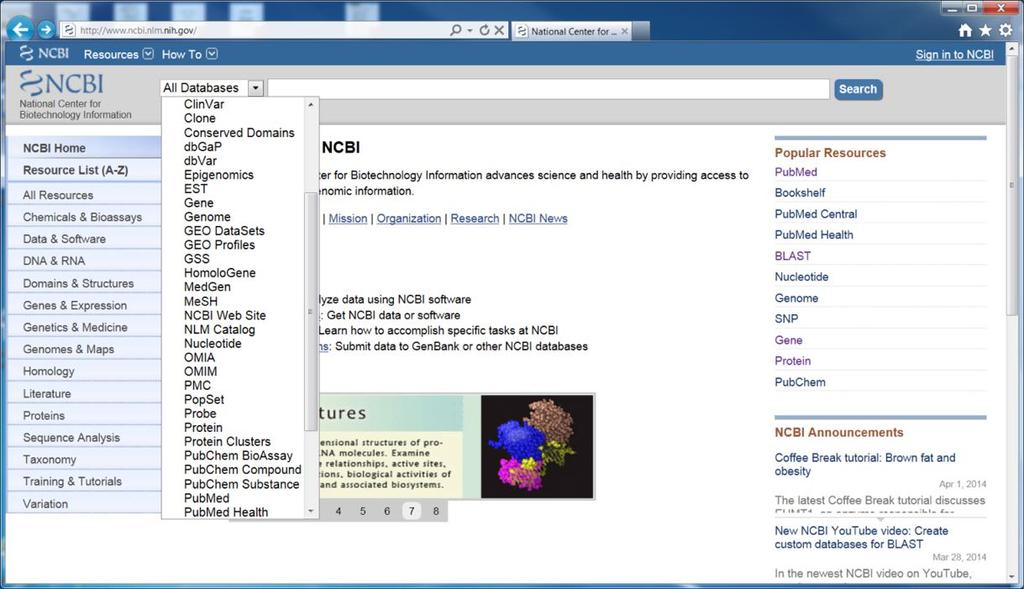The height and width of the screenshot is (589, 1024).
Task: Select PubMed Health in the dropdown list
Action: point(226,513)
